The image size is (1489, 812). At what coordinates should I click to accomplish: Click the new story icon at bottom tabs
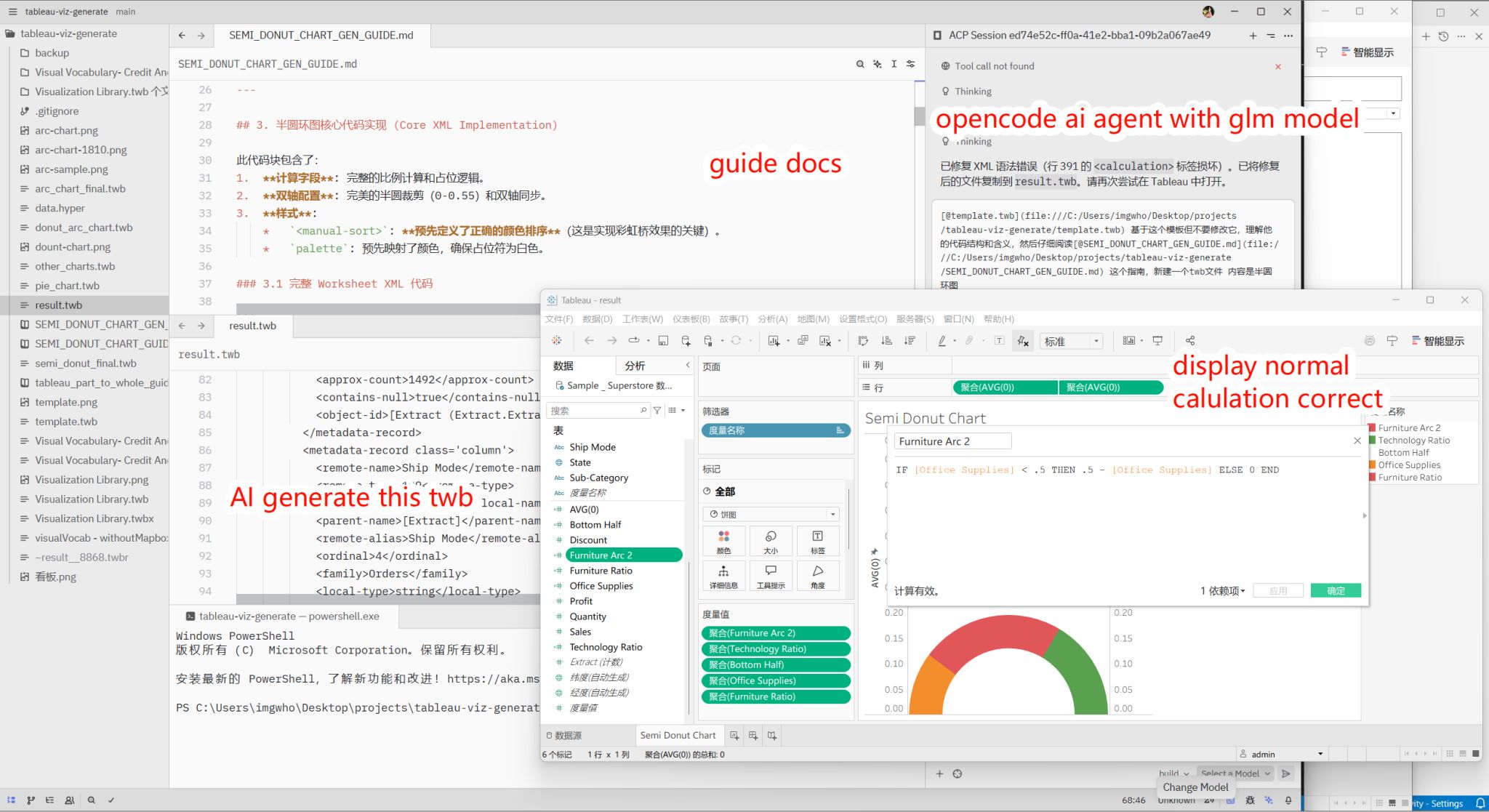point(772,736)
